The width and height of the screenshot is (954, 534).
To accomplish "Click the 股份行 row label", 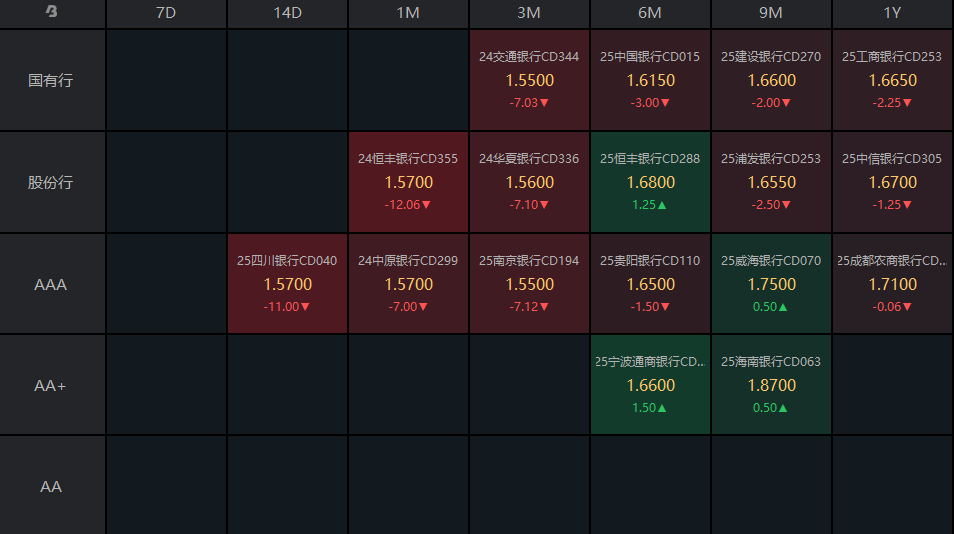I will coord(50,182).
